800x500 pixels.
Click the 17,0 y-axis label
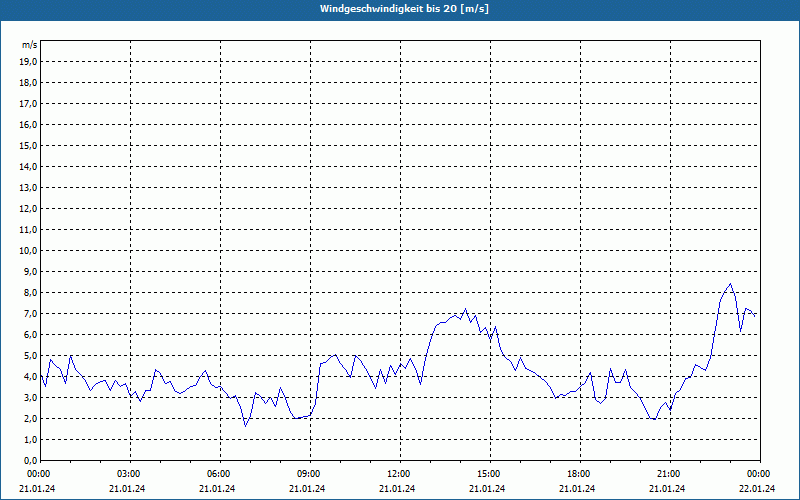coord(29,104)
